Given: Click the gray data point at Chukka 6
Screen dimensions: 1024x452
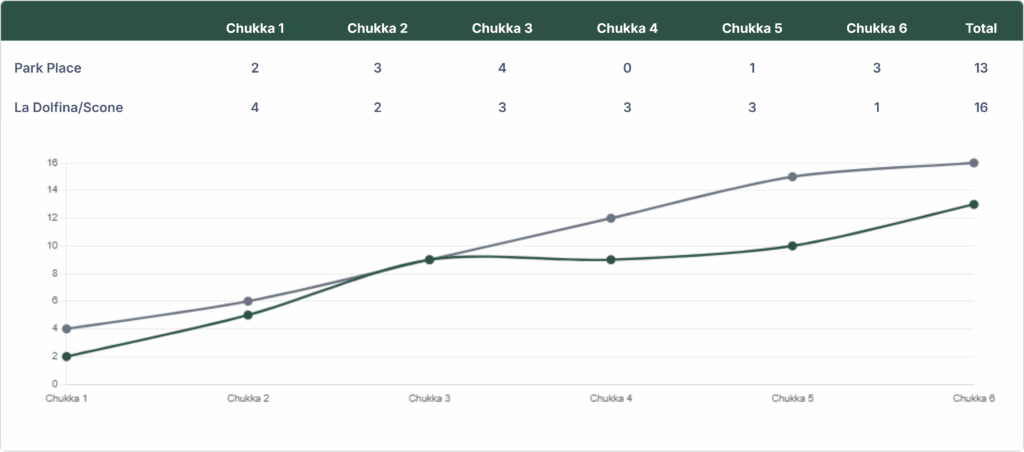Looking at the screenshot, I should point(974,163).
